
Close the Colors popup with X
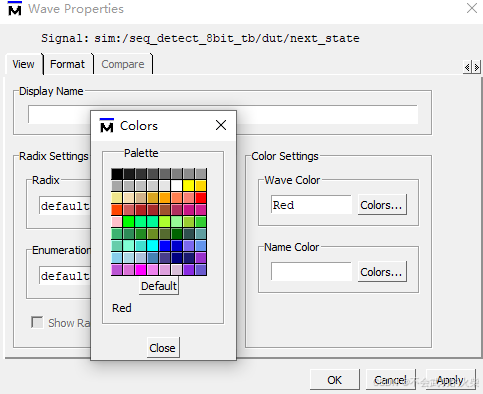221,125
